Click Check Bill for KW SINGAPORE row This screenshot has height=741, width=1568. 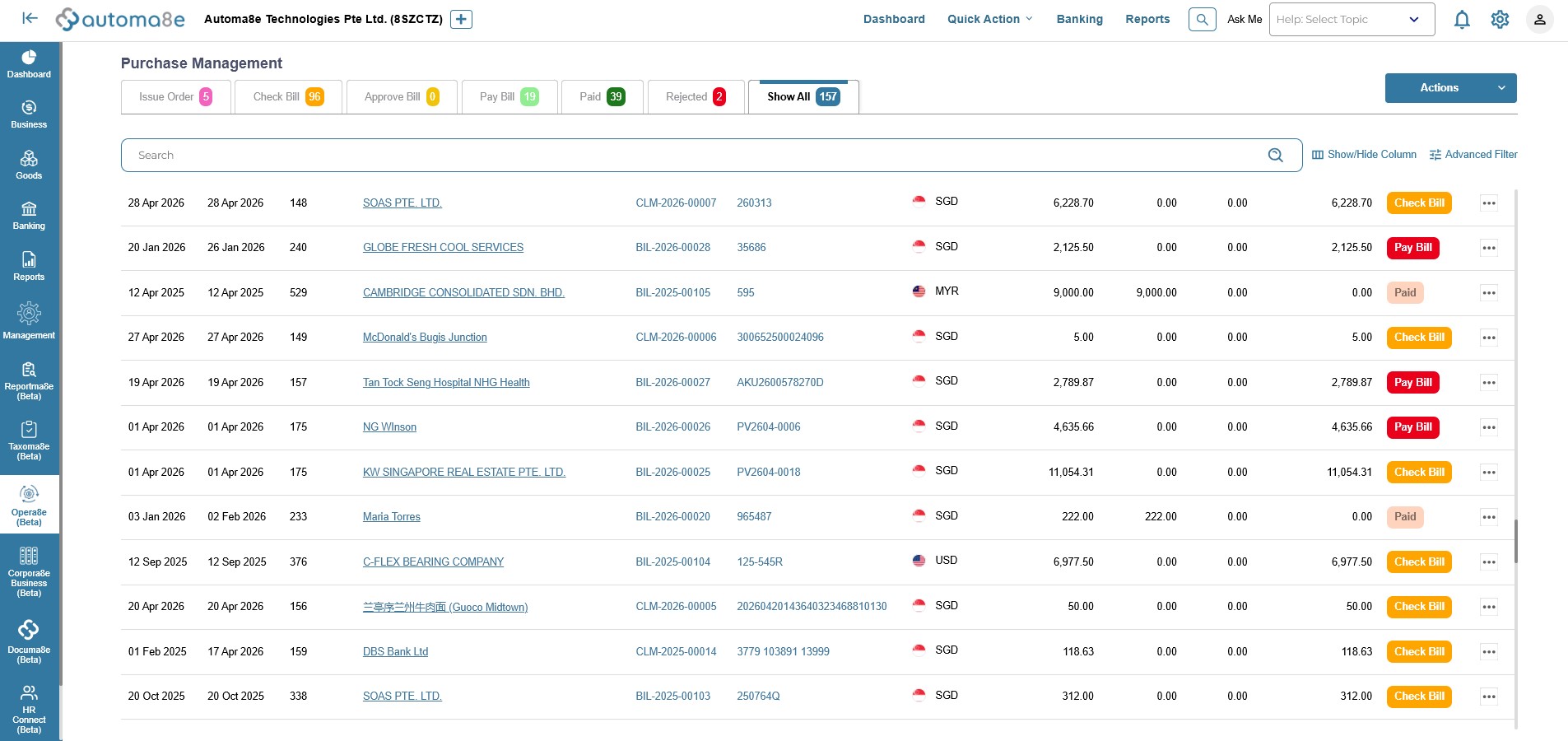[1419, 473]
